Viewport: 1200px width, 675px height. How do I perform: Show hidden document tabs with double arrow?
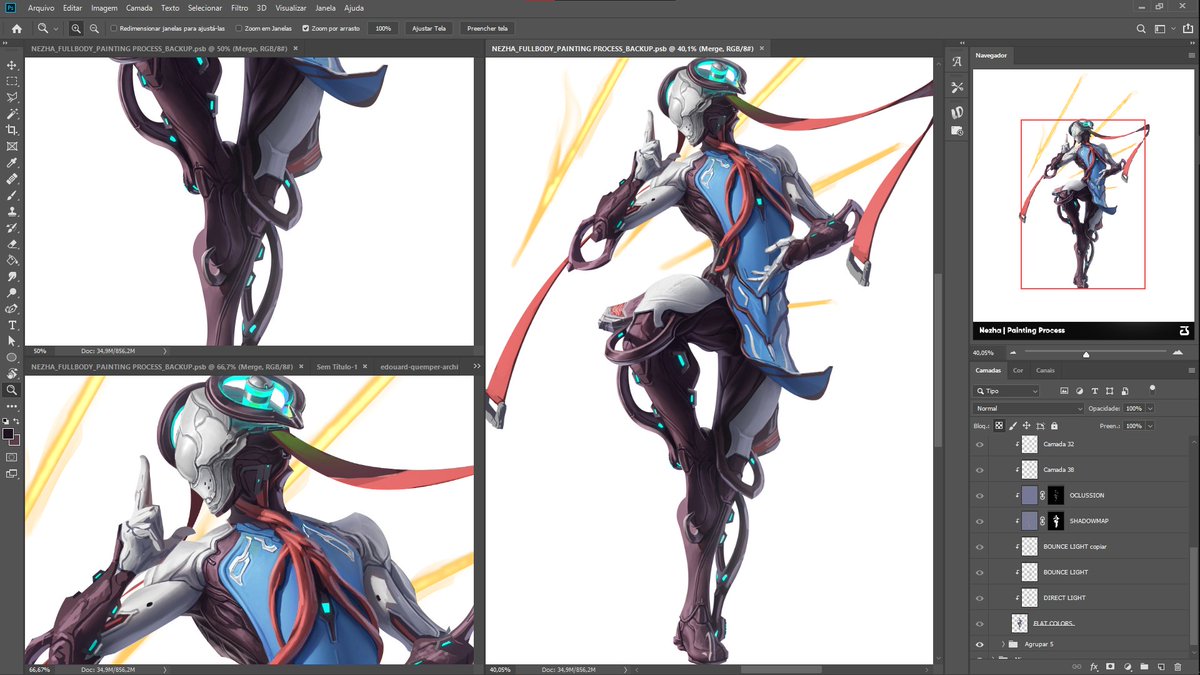tap(476, 367)
